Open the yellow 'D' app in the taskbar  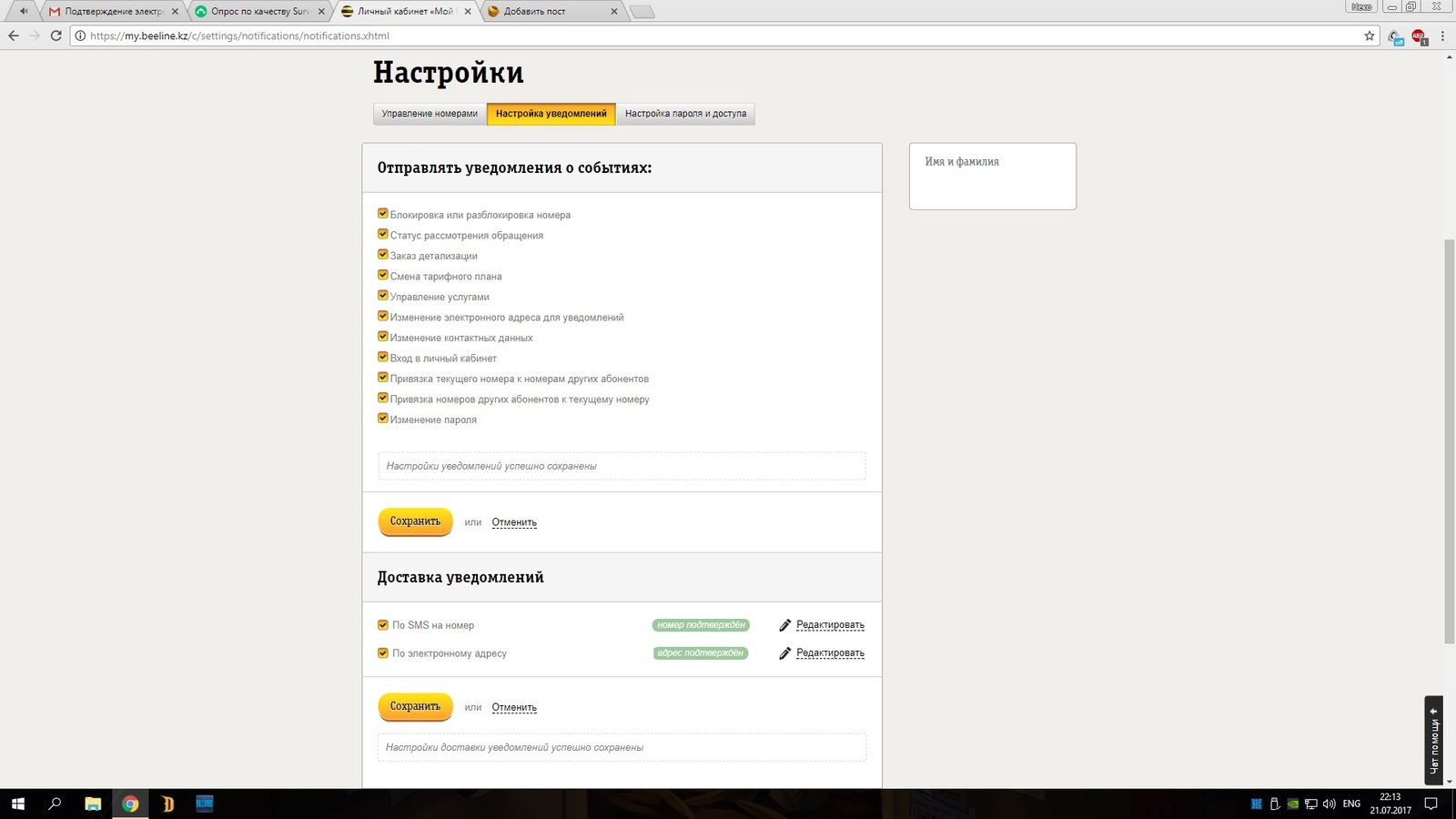click(x=167, y=804)
